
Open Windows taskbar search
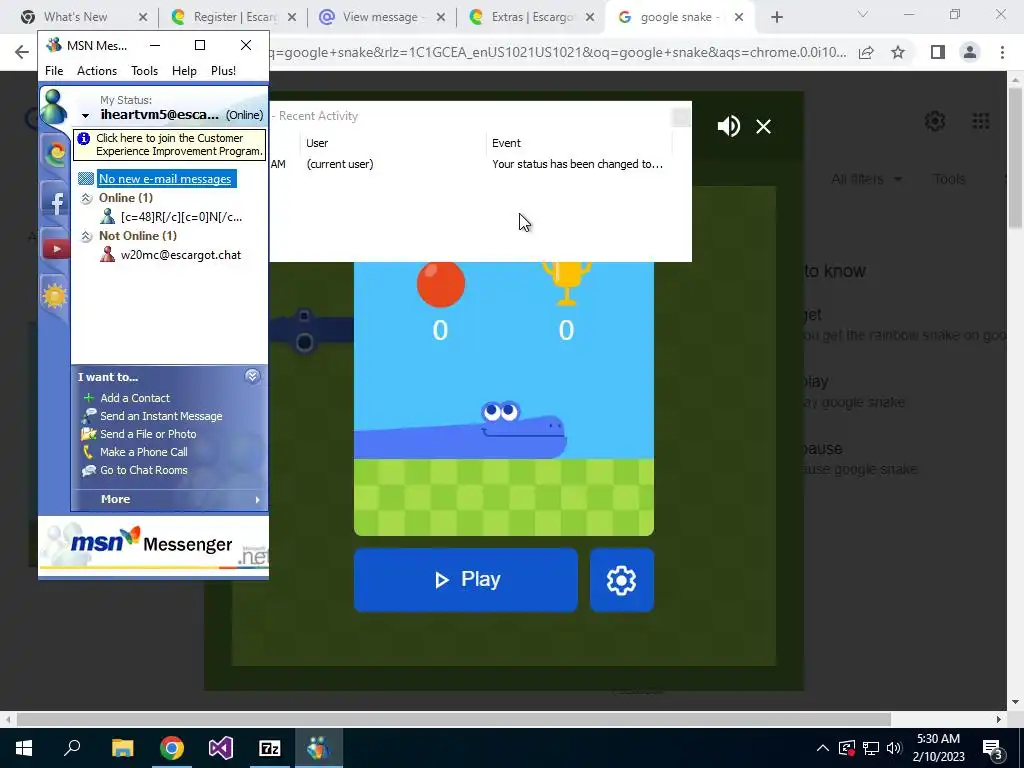click(x=72, y=748)
